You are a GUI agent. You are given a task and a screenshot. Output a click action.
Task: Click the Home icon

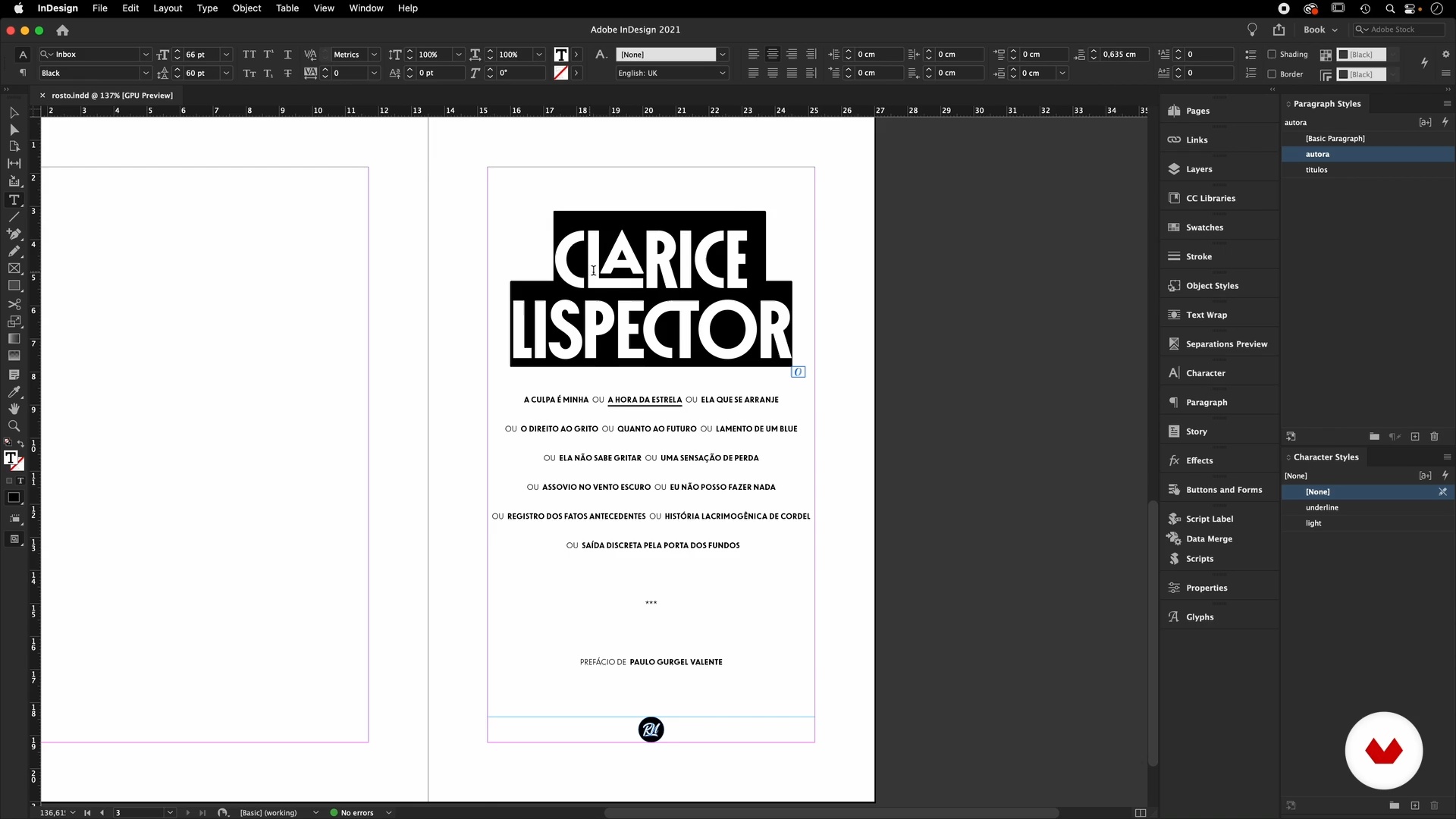62,30
